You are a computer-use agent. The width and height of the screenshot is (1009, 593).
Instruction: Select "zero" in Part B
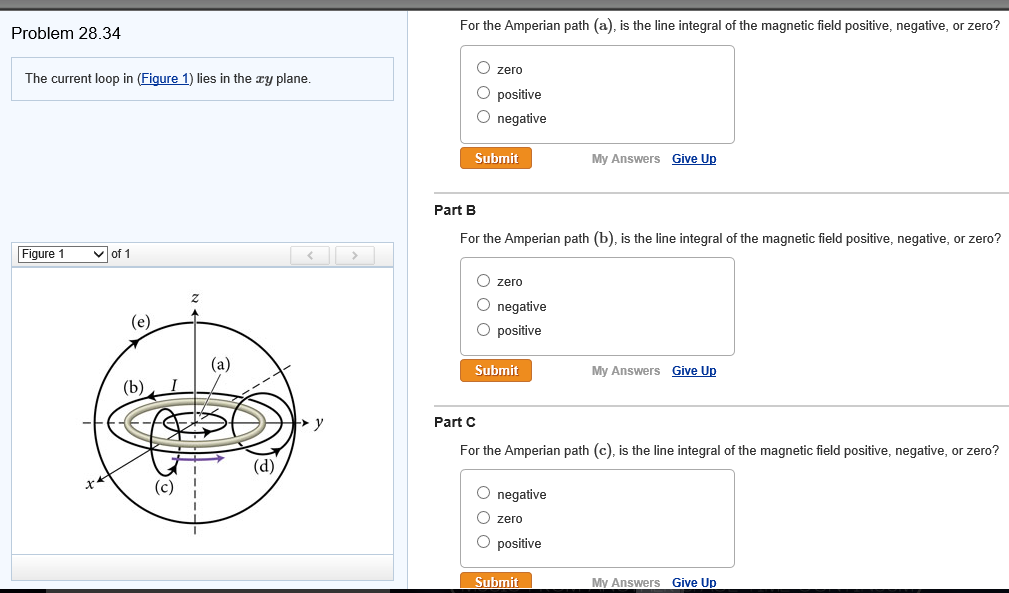pyautogui.click(x=483, y=280)
